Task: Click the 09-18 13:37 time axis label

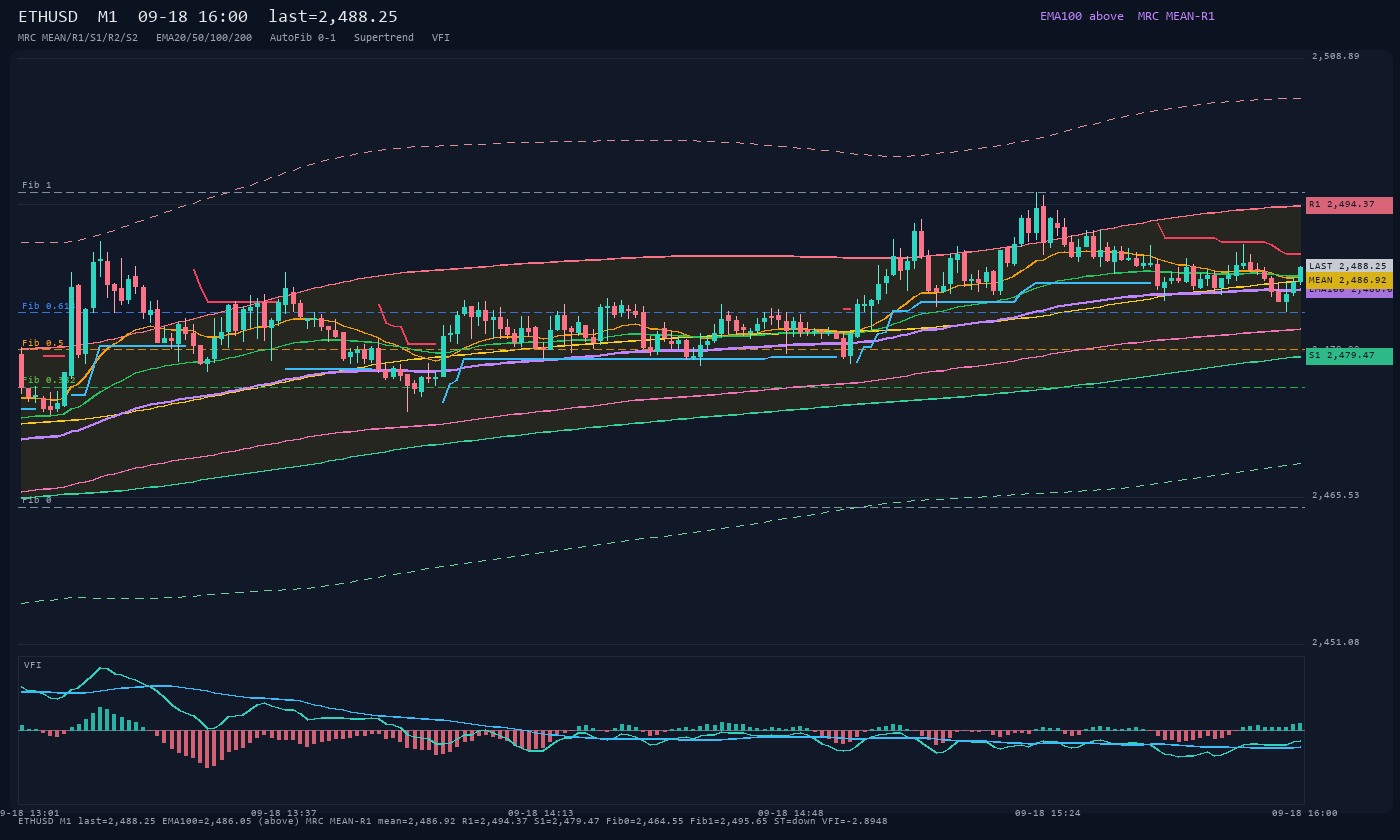Action: click(283, 813)
